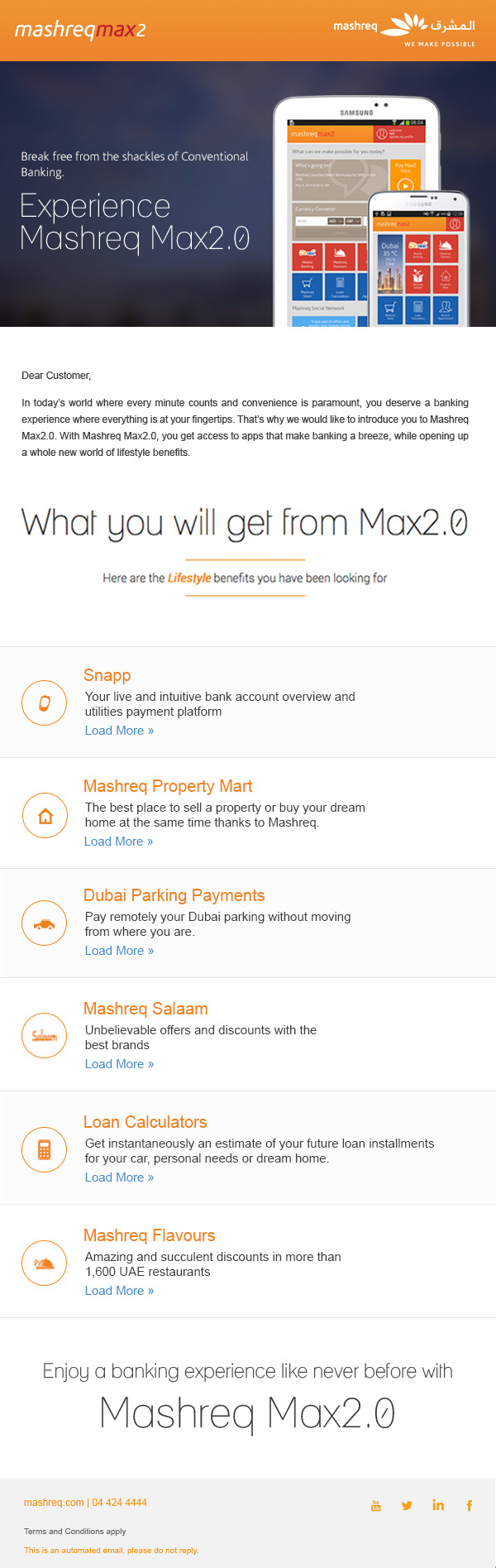Click the Mashreq Salaam circular icon
The image size is (496, 1568).
(44, 1035)
